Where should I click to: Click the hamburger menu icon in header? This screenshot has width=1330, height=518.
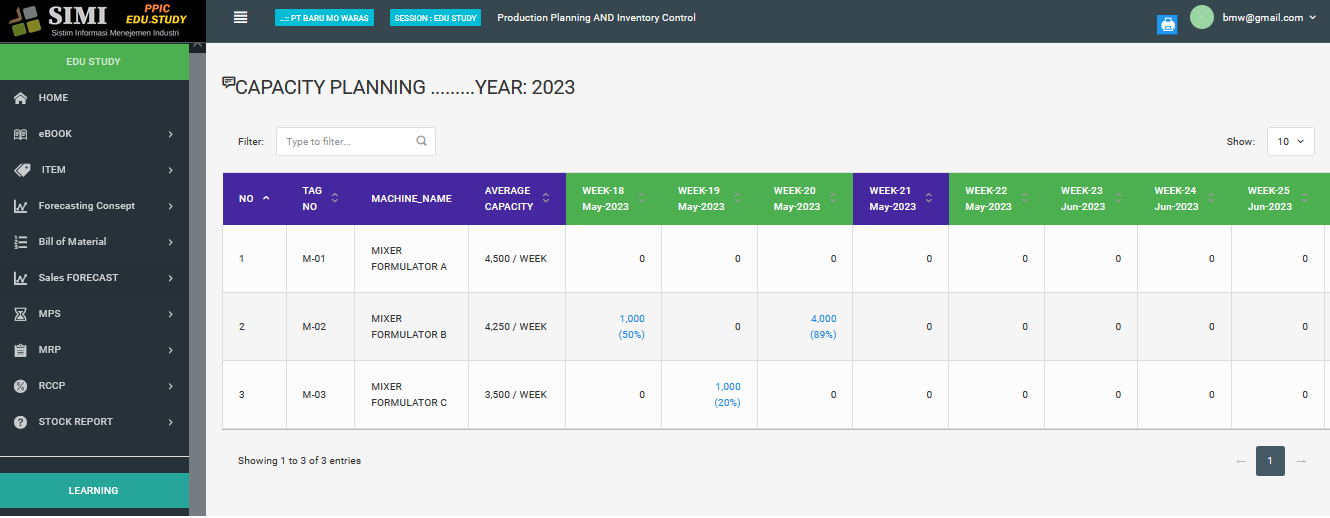(240, 17)
